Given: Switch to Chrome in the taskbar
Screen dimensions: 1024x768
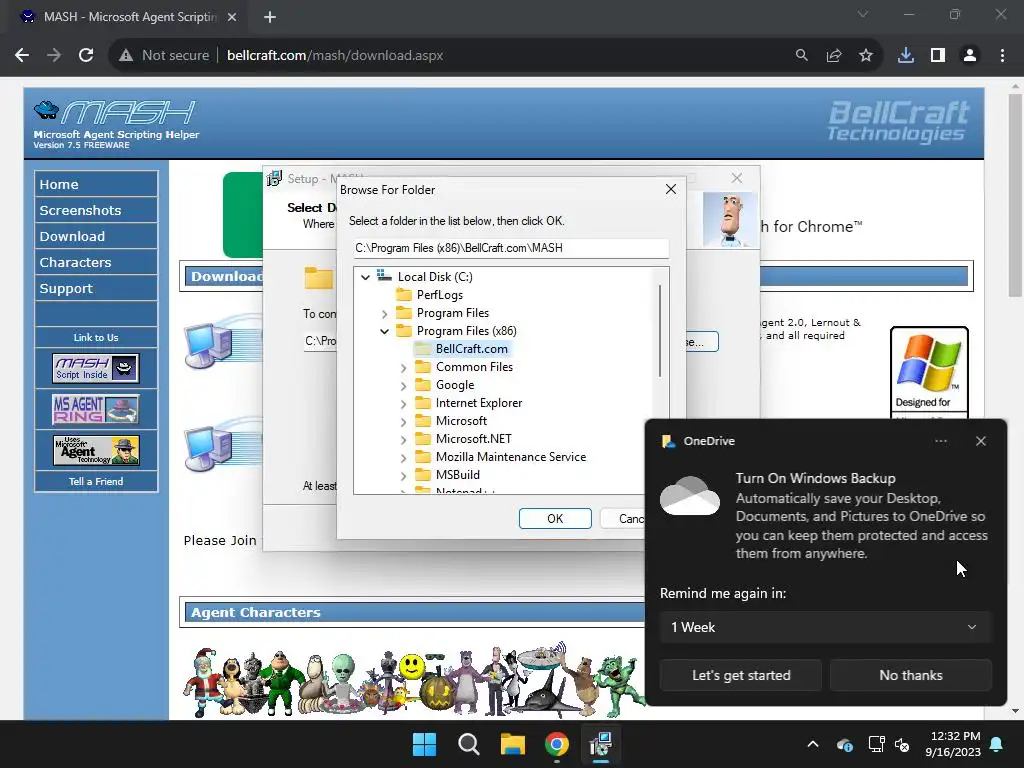Looking at the screenshot, I should pos(556,744).
